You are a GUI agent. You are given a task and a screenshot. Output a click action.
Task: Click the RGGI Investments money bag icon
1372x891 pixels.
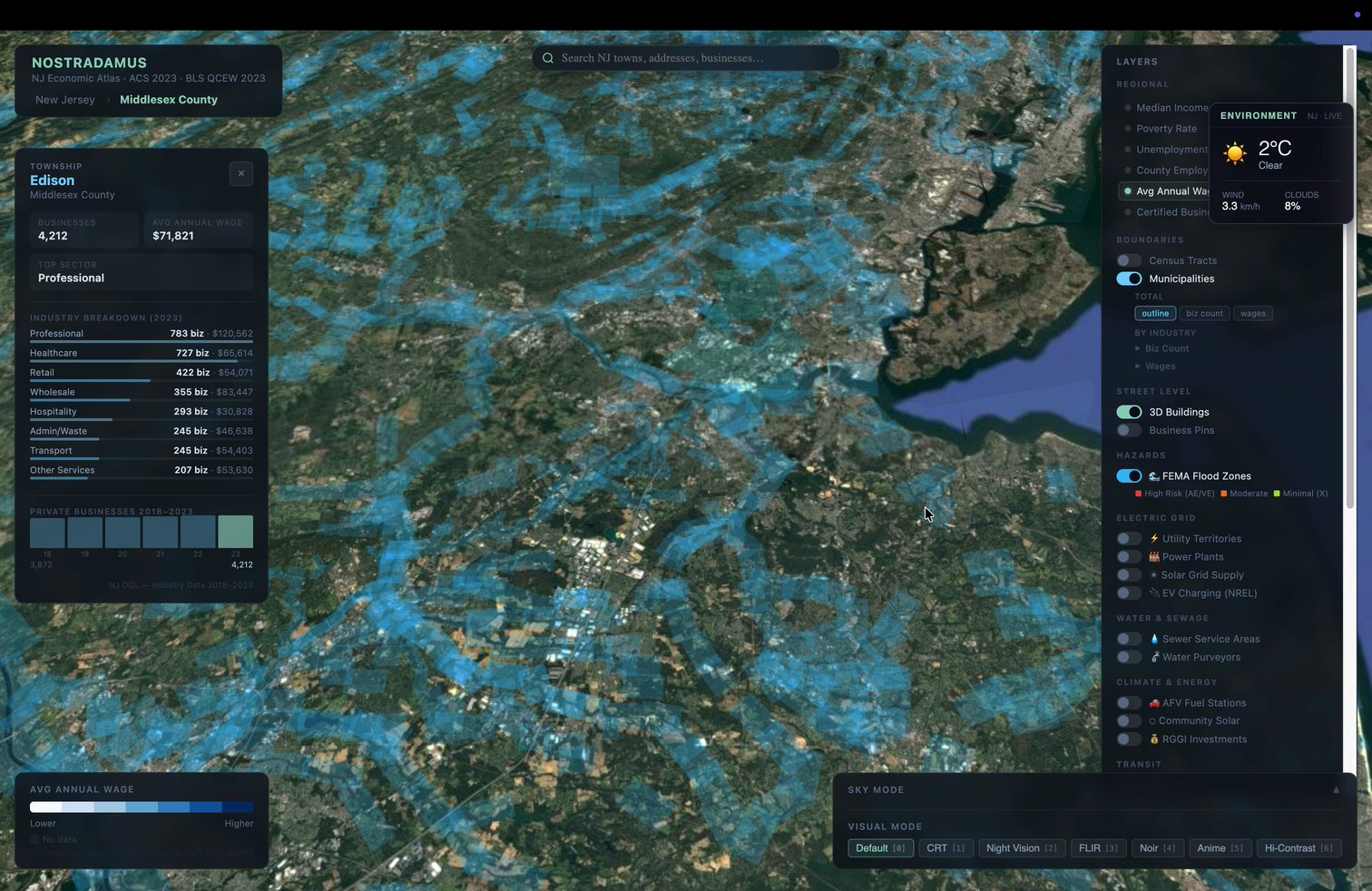pos(1154,739)
